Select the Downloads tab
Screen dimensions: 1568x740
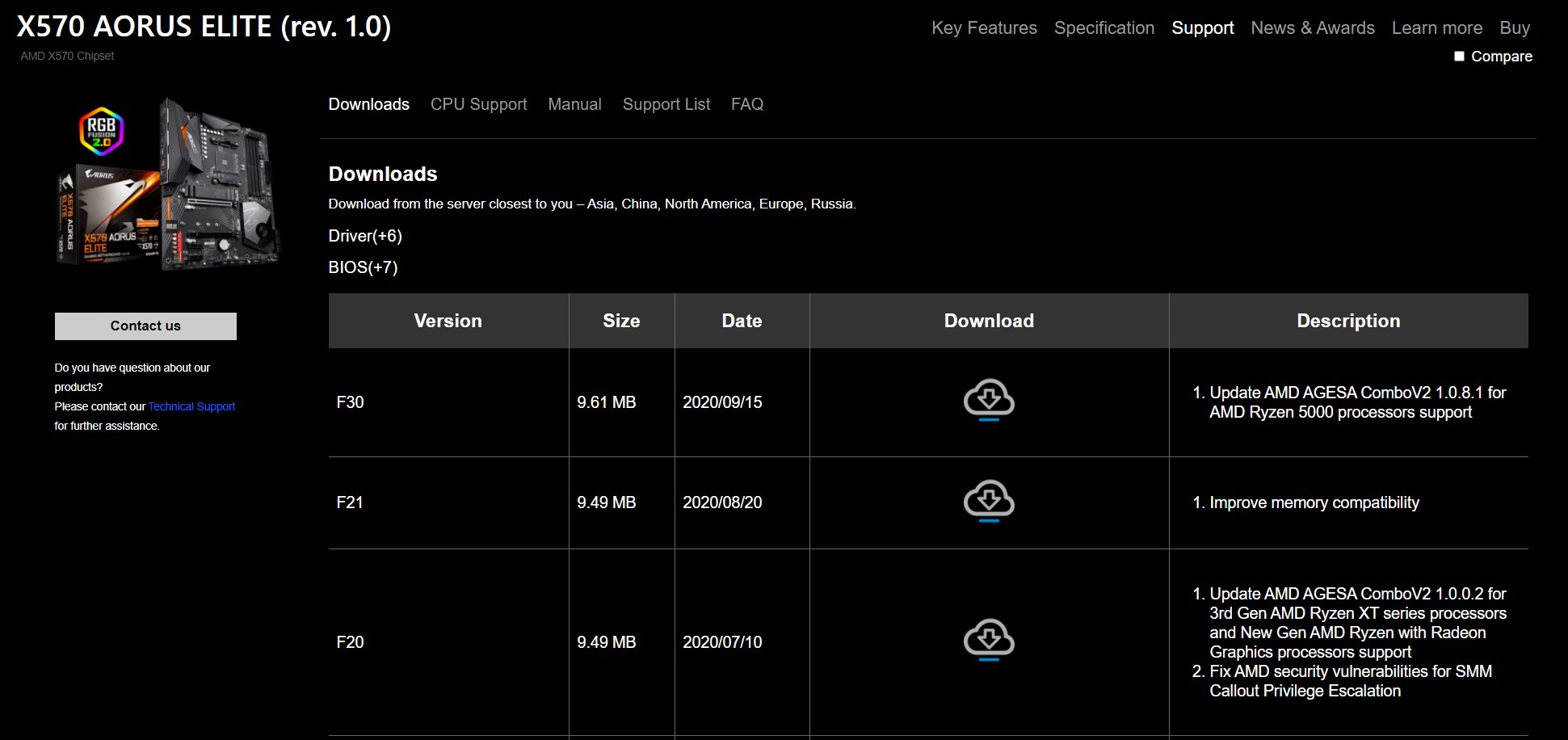(x=369, y=104)
